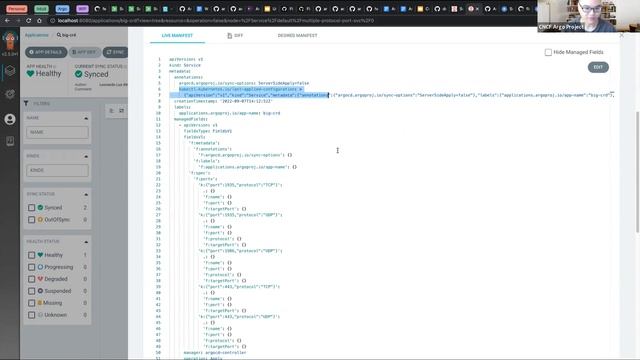Viewport: 640px width, 360px height.
Task: Tick the Synced sync status checkbox
Action: (x=31, y=208)
